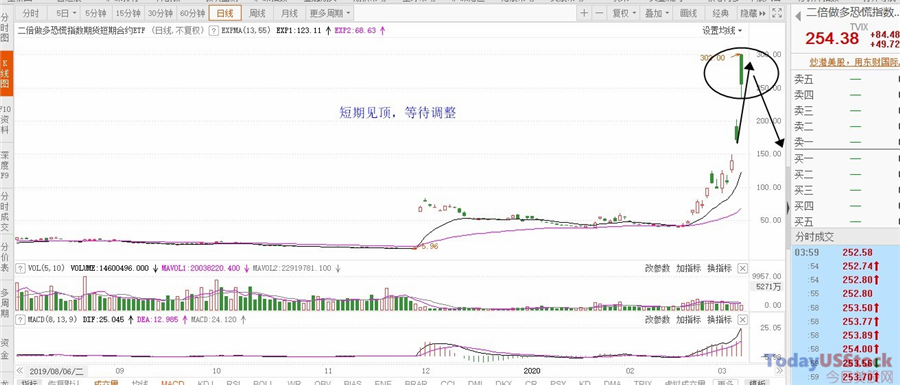Open 更多周期 dropdown

(x=331, y=13)
